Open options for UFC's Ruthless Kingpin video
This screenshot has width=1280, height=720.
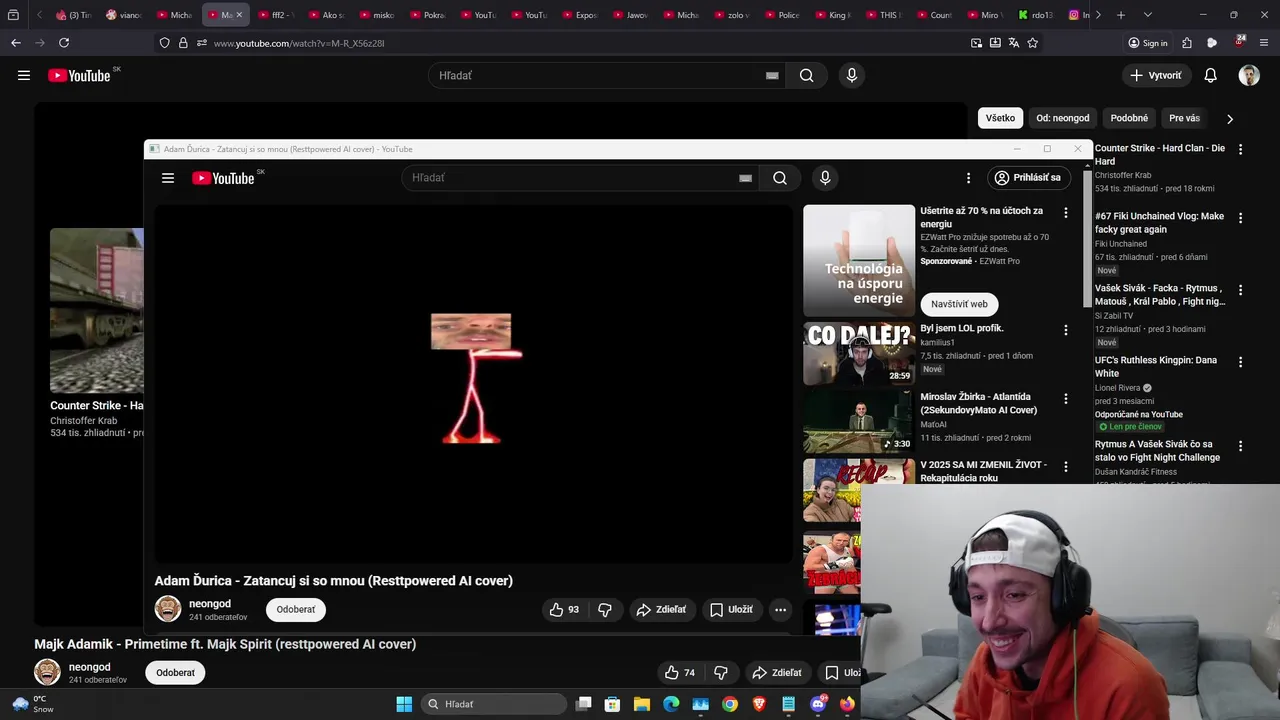click(1241, 362)
